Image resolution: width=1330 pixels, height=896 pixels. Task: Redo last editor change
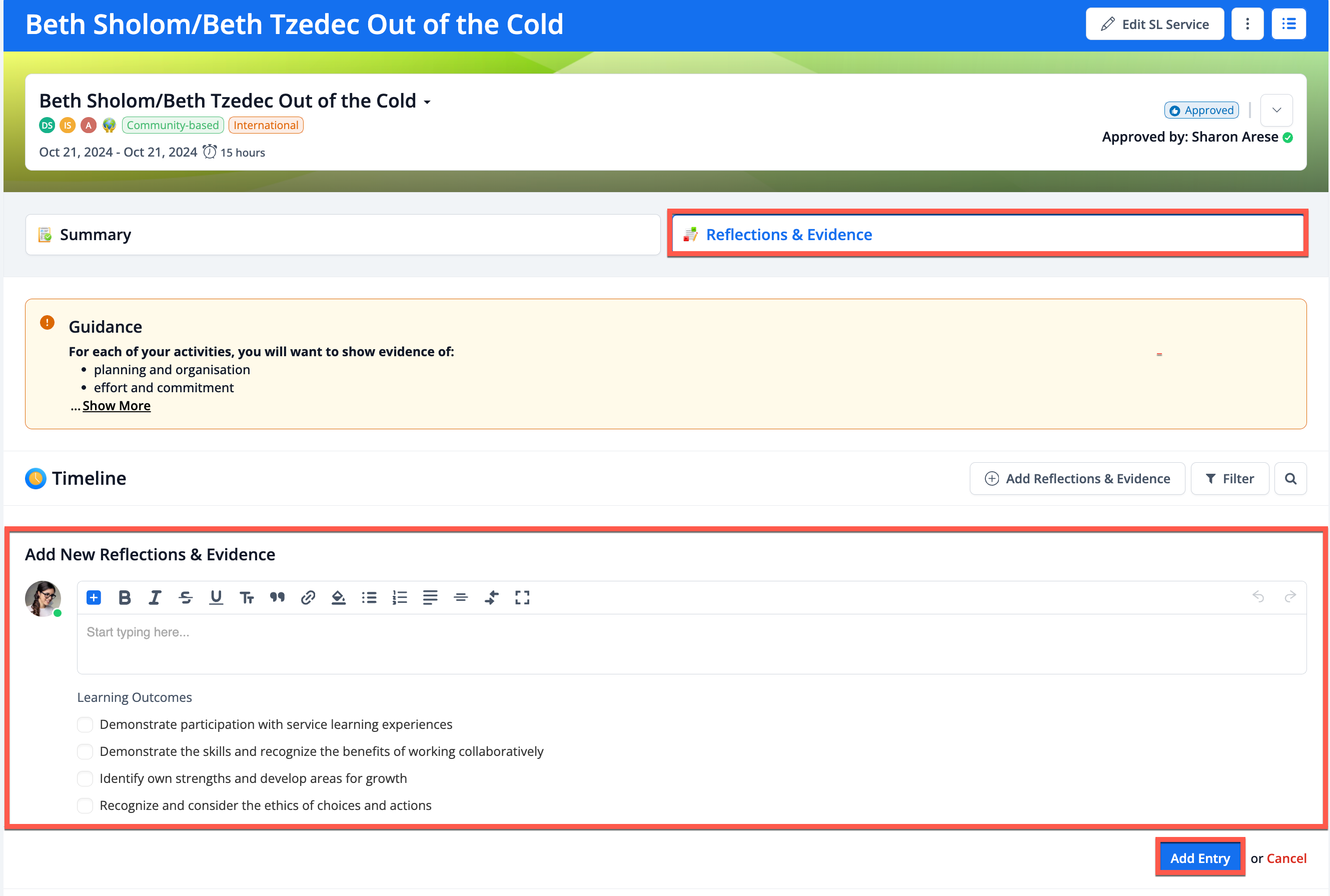coord(1290,596)
